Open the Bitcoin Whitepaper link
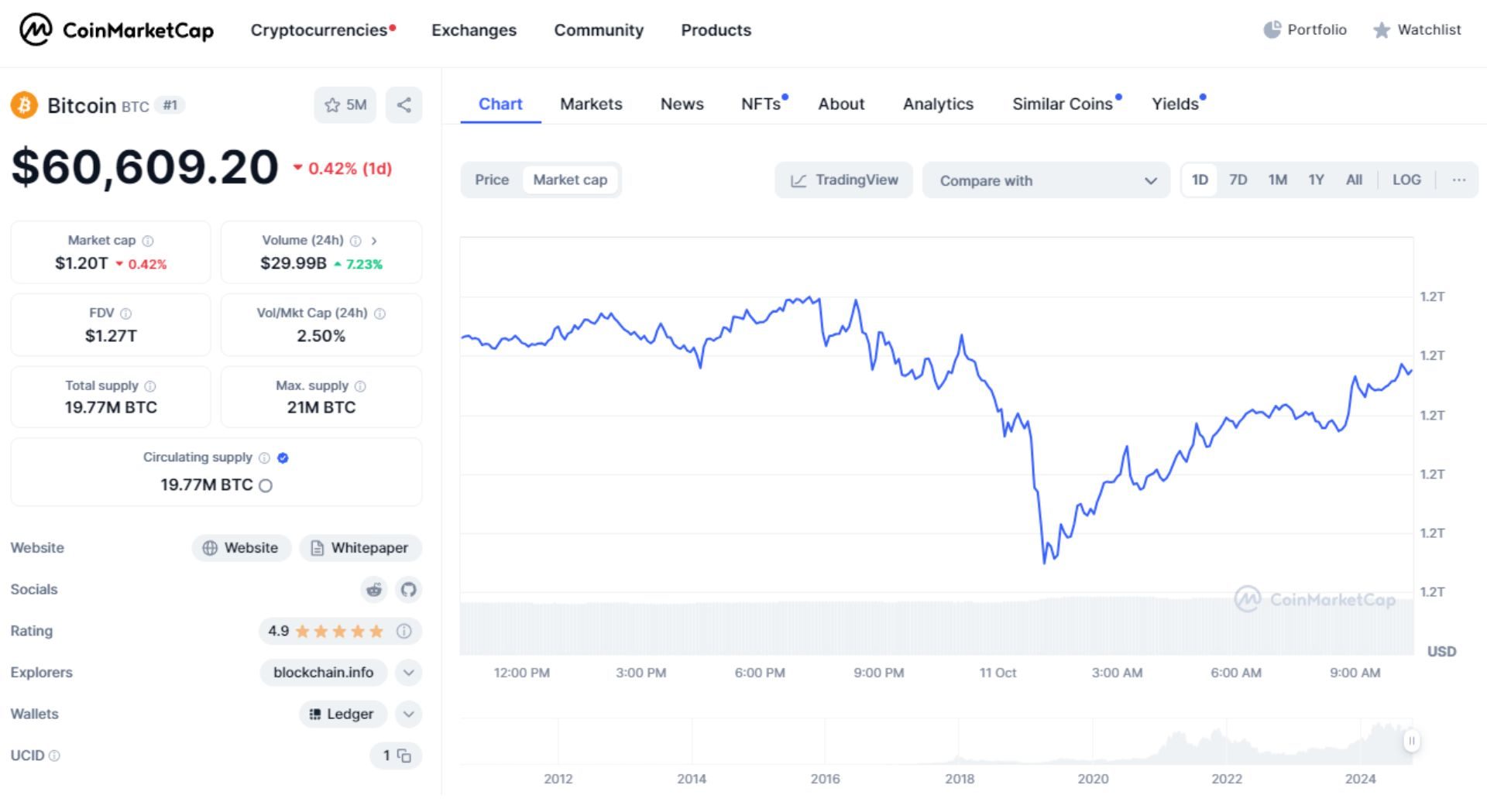 pos(360,548)
